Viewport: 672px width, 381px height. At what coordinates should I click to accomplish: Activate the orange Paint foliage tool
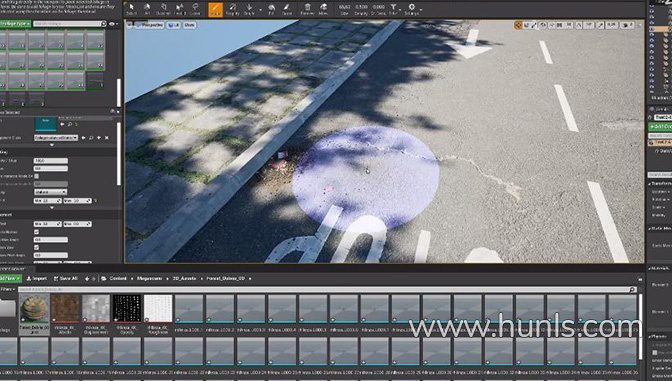(216, 9)
